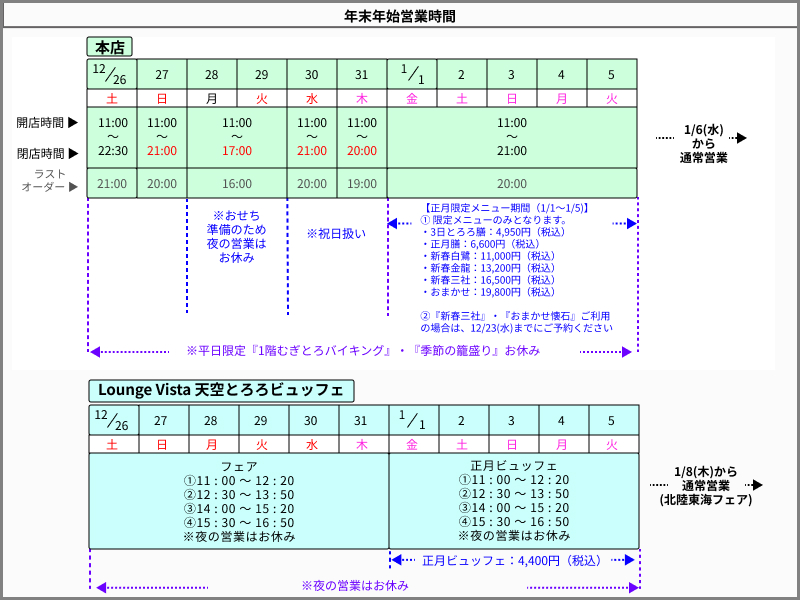
Task: Select the 1/1 date cell in 本店 table
Action: coord(412,74)
